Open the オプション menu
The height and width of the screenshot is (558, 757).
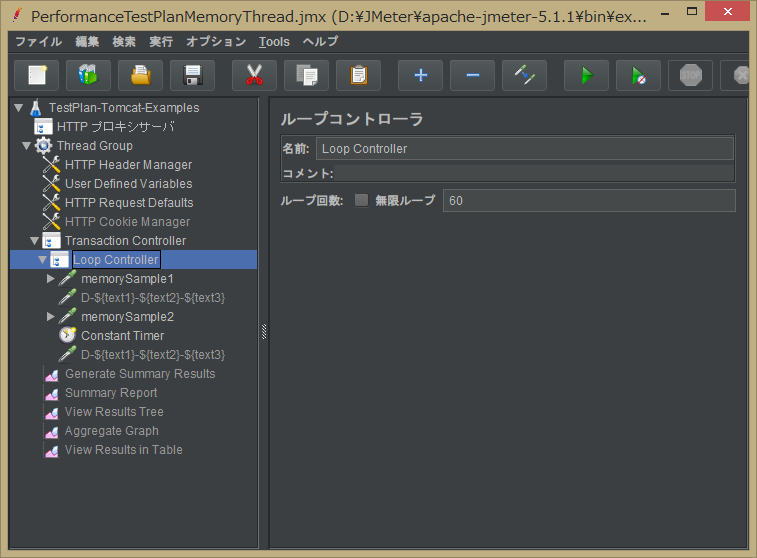click(x=216, y=42)
